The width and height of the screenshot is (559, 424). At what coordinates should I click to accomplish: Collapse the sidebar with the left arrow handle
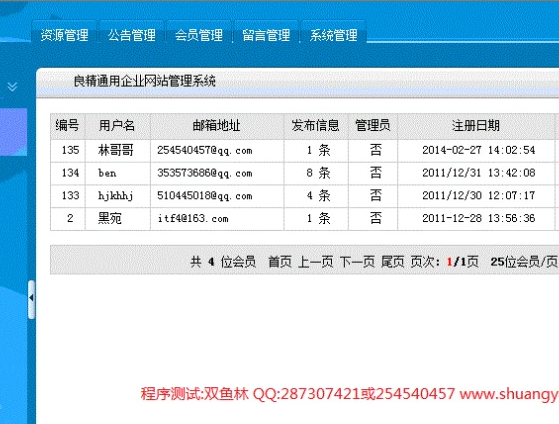tap(31, 298)
